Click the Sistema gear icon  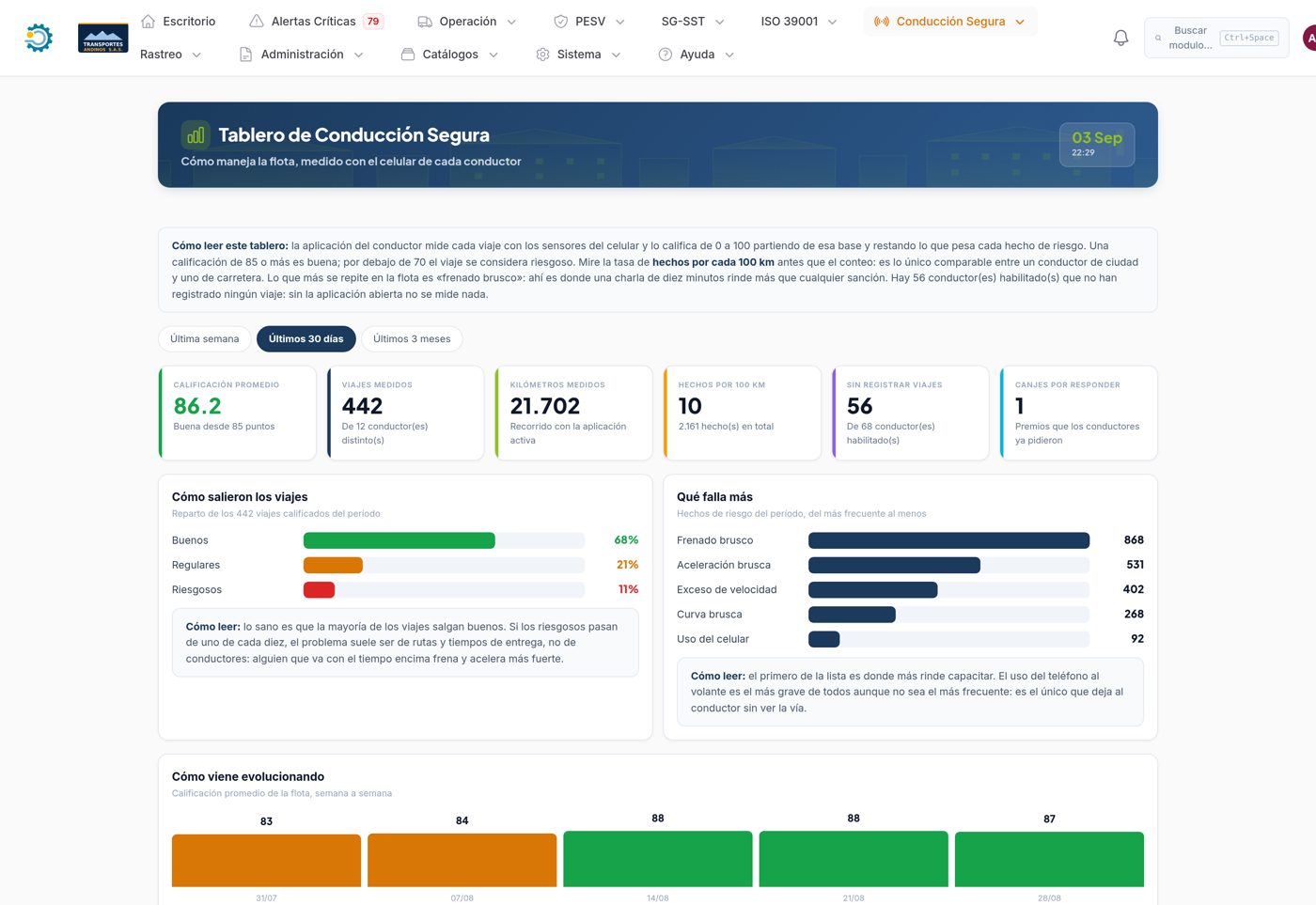(x=542, y=55)
